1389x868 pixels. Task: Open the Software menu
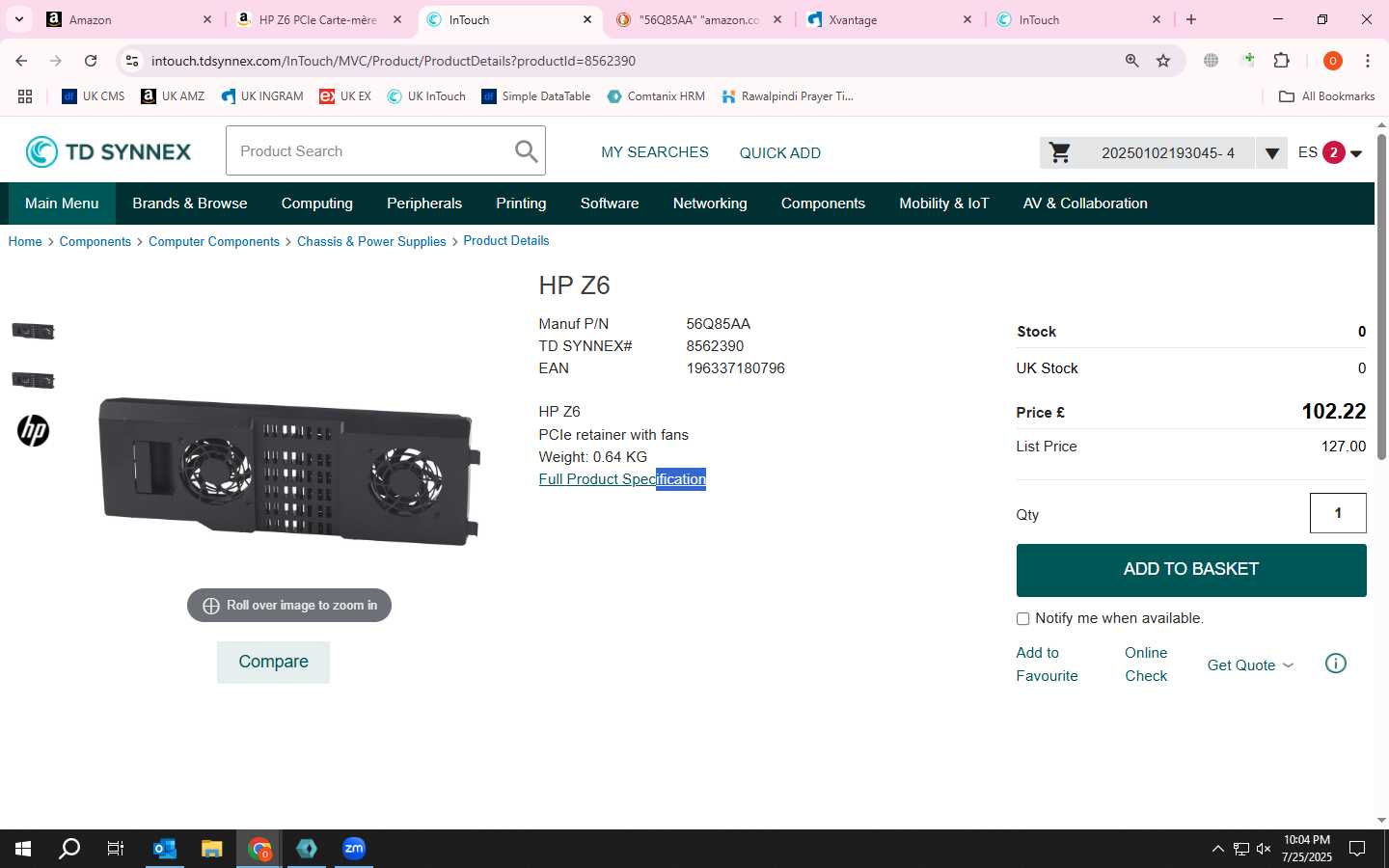610,203
